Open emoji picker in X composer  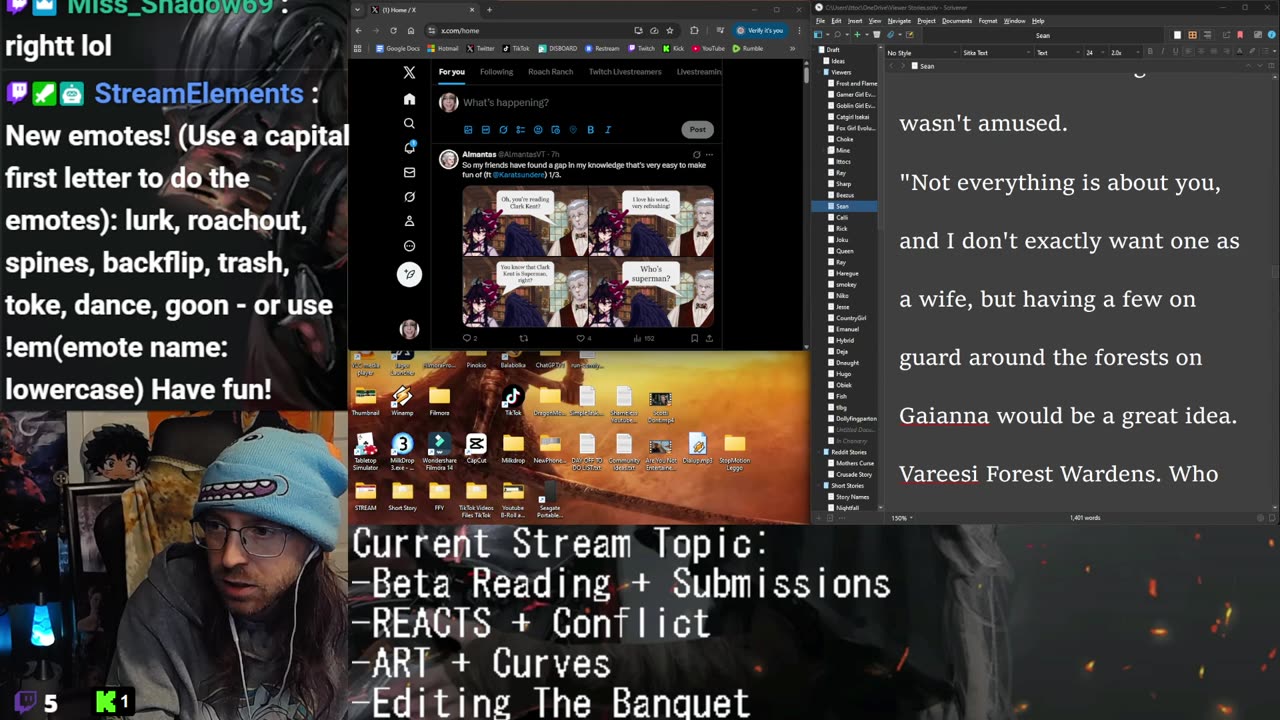538,129
